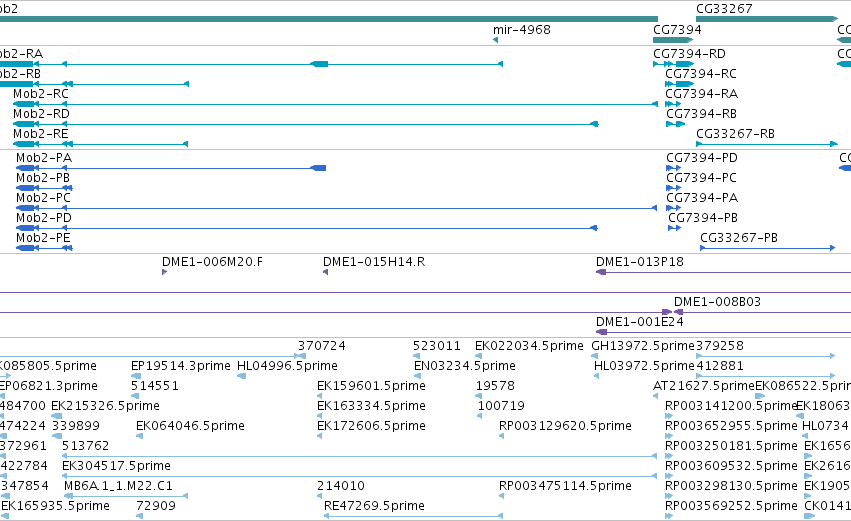Select EST label 523011
This screenshot has width=851, height=521.
pyautogui.click(x=436, y=346)
